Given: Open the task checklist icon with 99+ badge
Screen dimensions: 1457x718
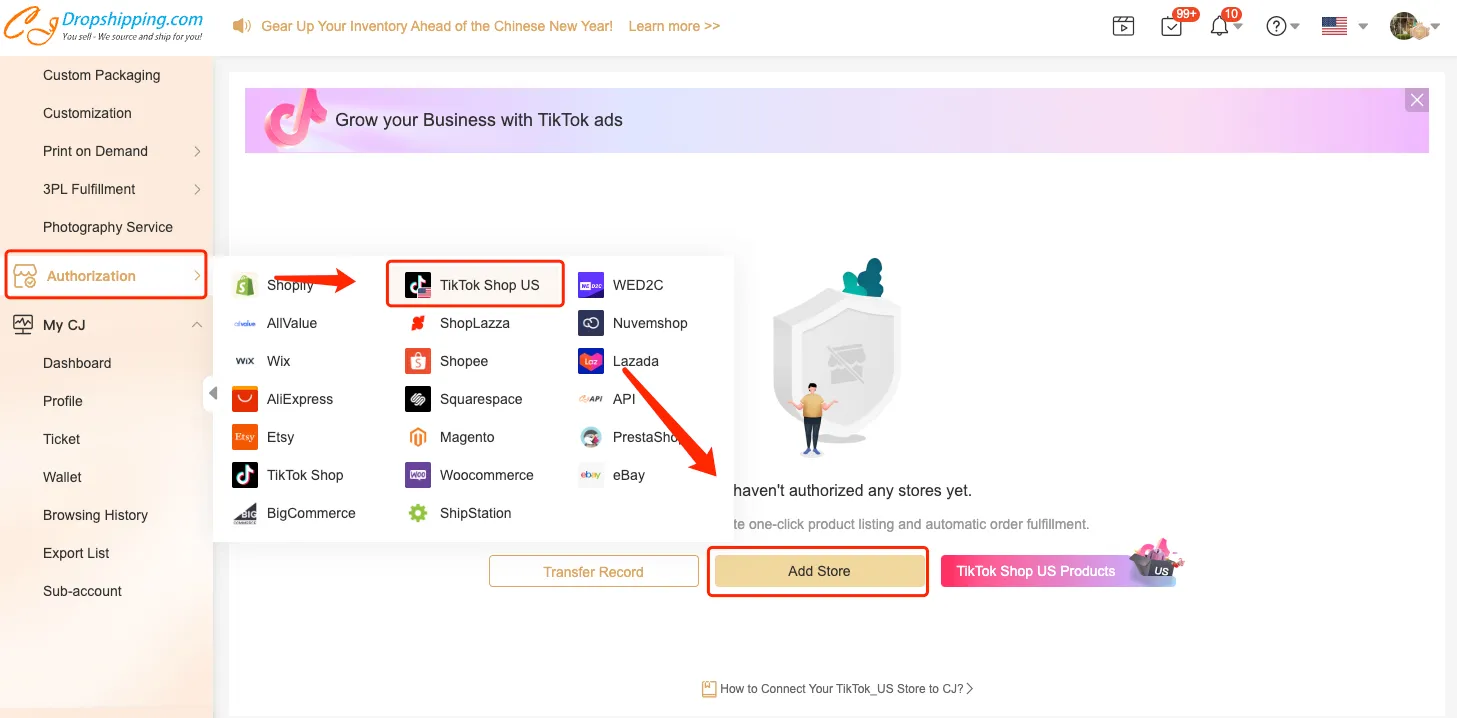Looking at the screenshot, I should tap(1172, 26).
